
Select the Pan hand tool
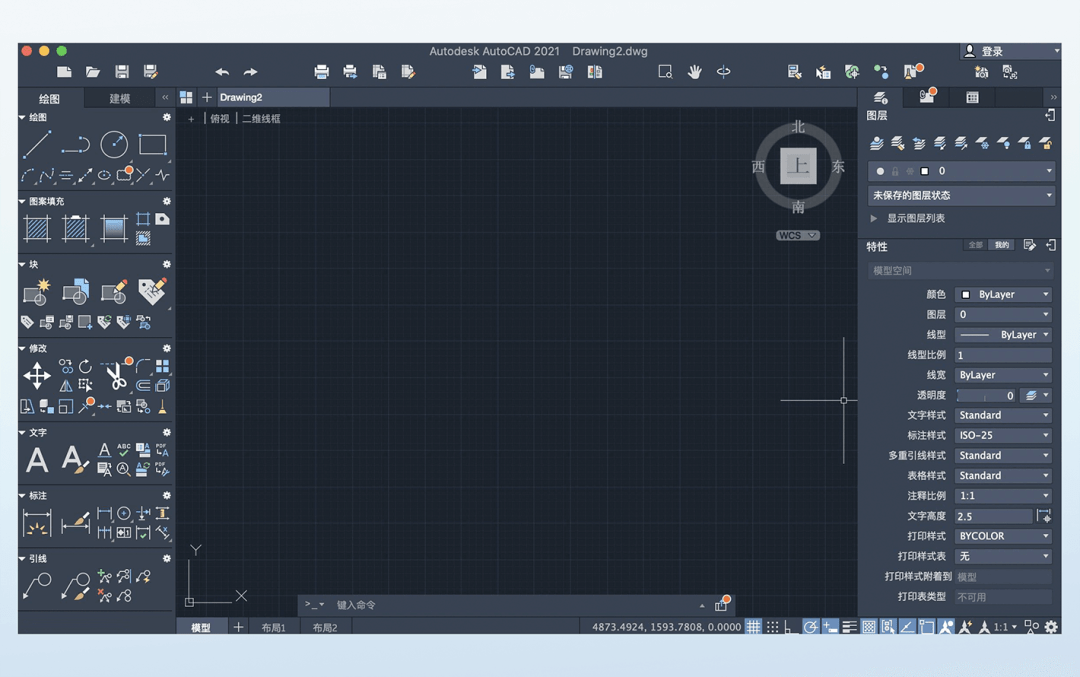(694, 72)
